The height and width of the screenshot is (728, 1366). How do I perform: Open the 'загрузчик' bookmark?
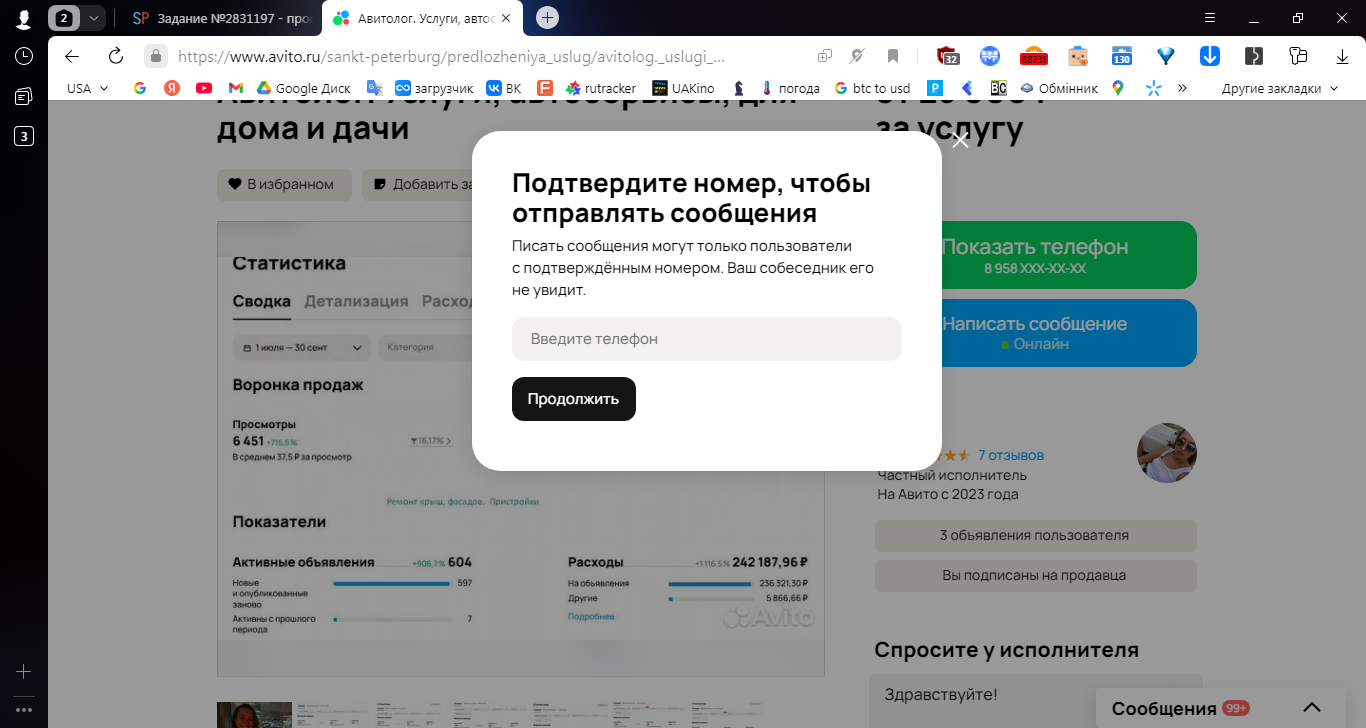coord(434,88)
